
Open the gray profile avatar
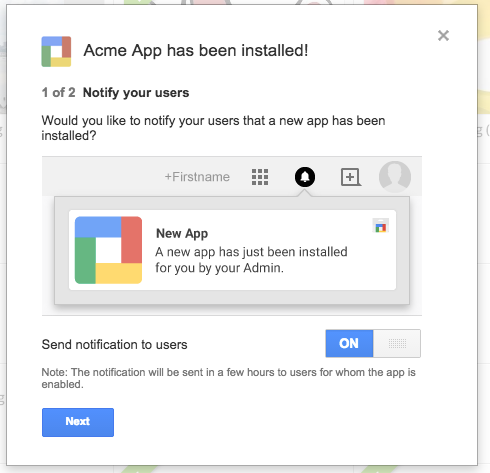395,177
